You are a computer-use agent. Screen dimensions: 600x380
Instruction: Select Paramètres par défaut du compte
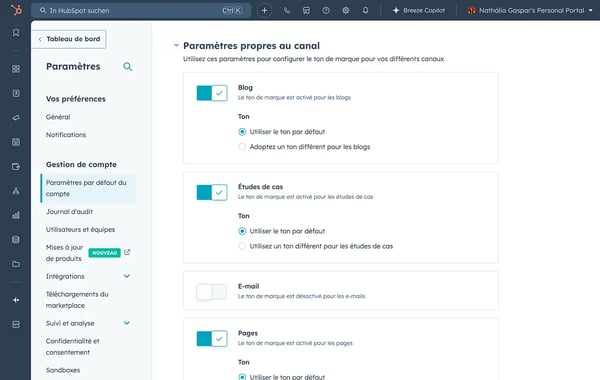coord(88,188)
